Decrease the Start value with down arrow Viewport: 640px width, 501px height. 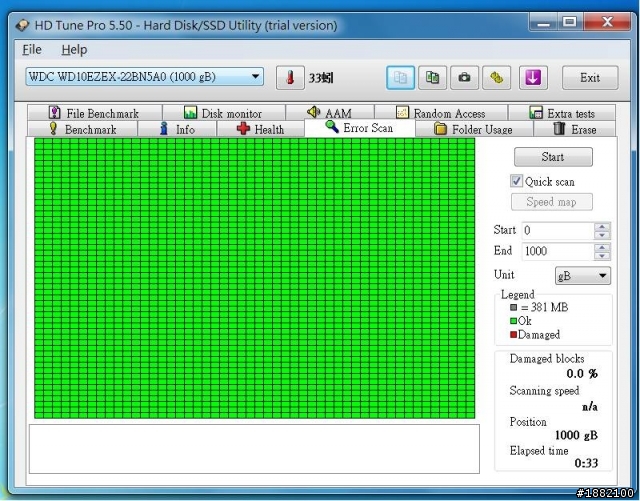602,235
